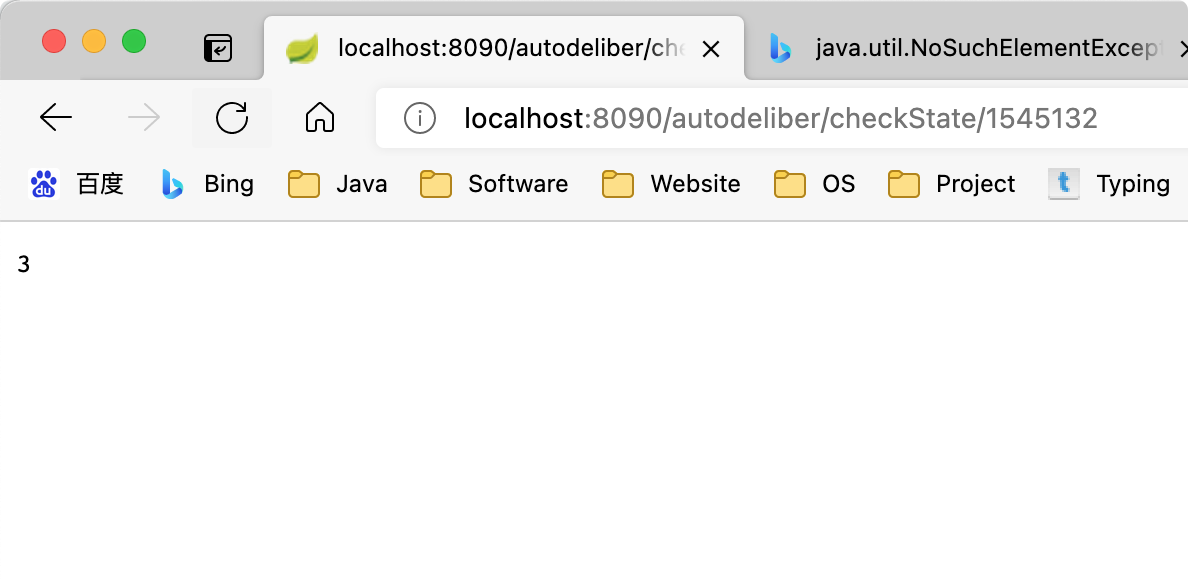Expand the Project bookmarks folder

pyautogui.click(x=952, y=183)
